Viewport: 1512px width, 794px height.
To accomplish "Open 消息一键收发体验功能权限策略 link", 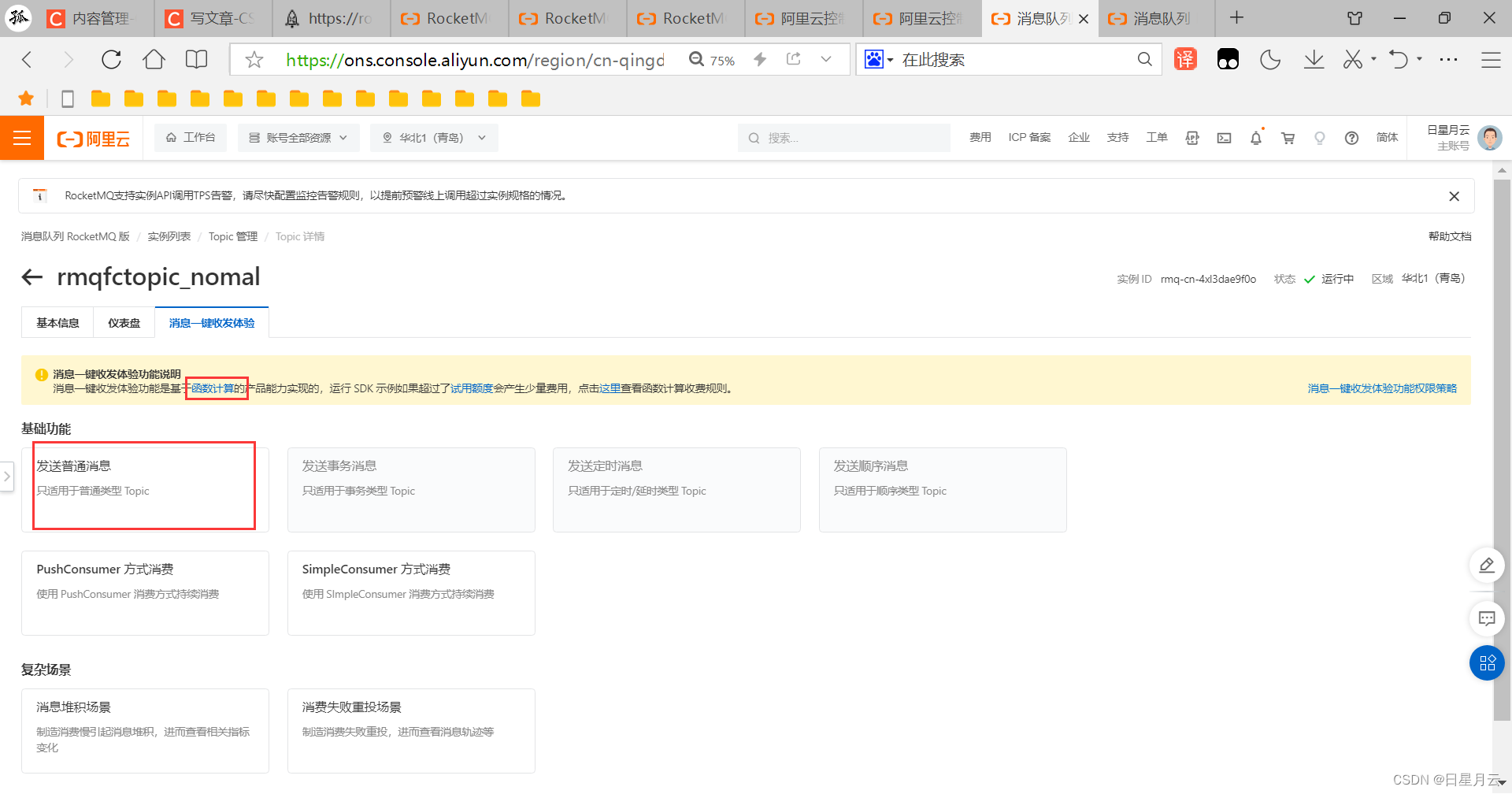I will (x=1382, y=388).
